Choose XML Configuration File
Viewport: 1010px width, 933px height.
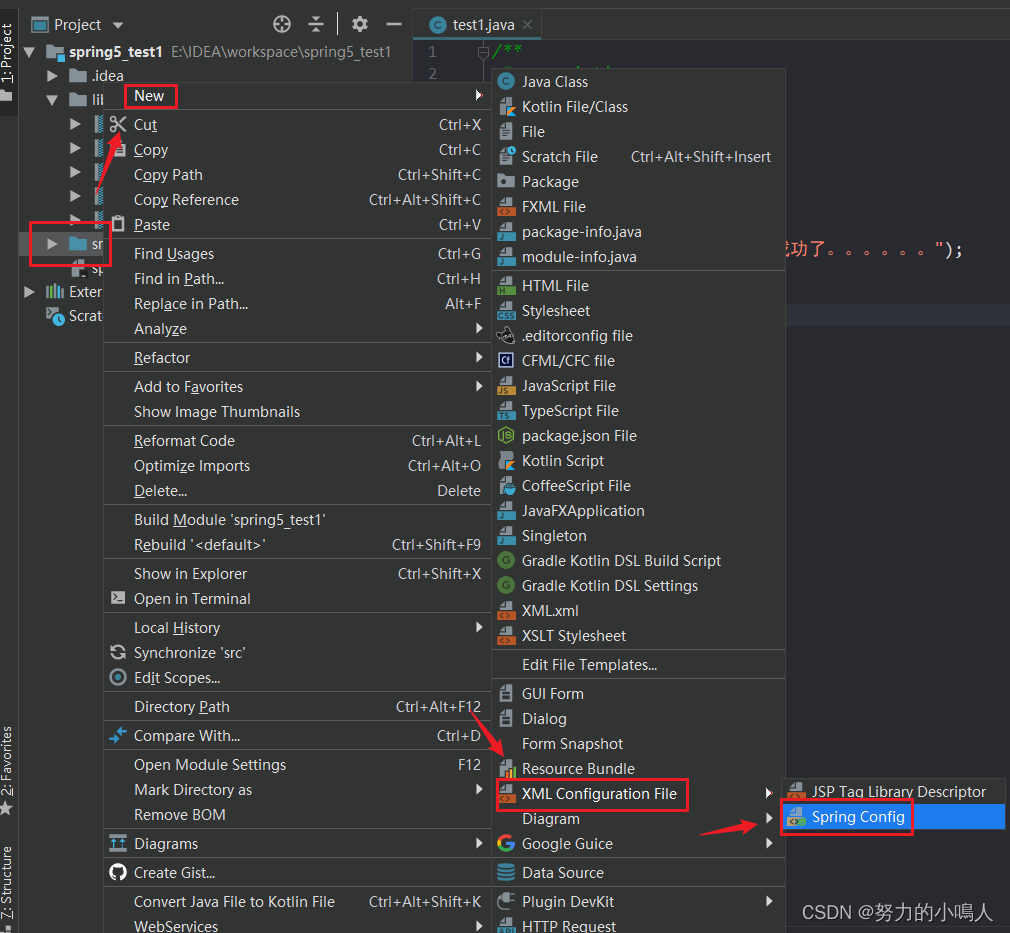638,794
